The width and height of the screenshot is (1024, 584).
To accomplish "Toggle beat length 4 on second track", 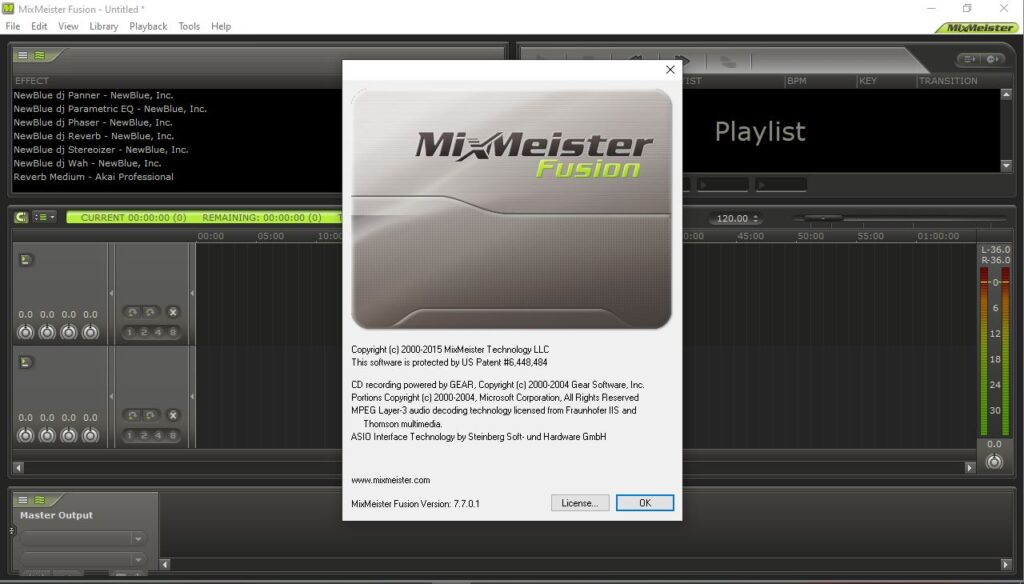I will (x=158, y=436).
